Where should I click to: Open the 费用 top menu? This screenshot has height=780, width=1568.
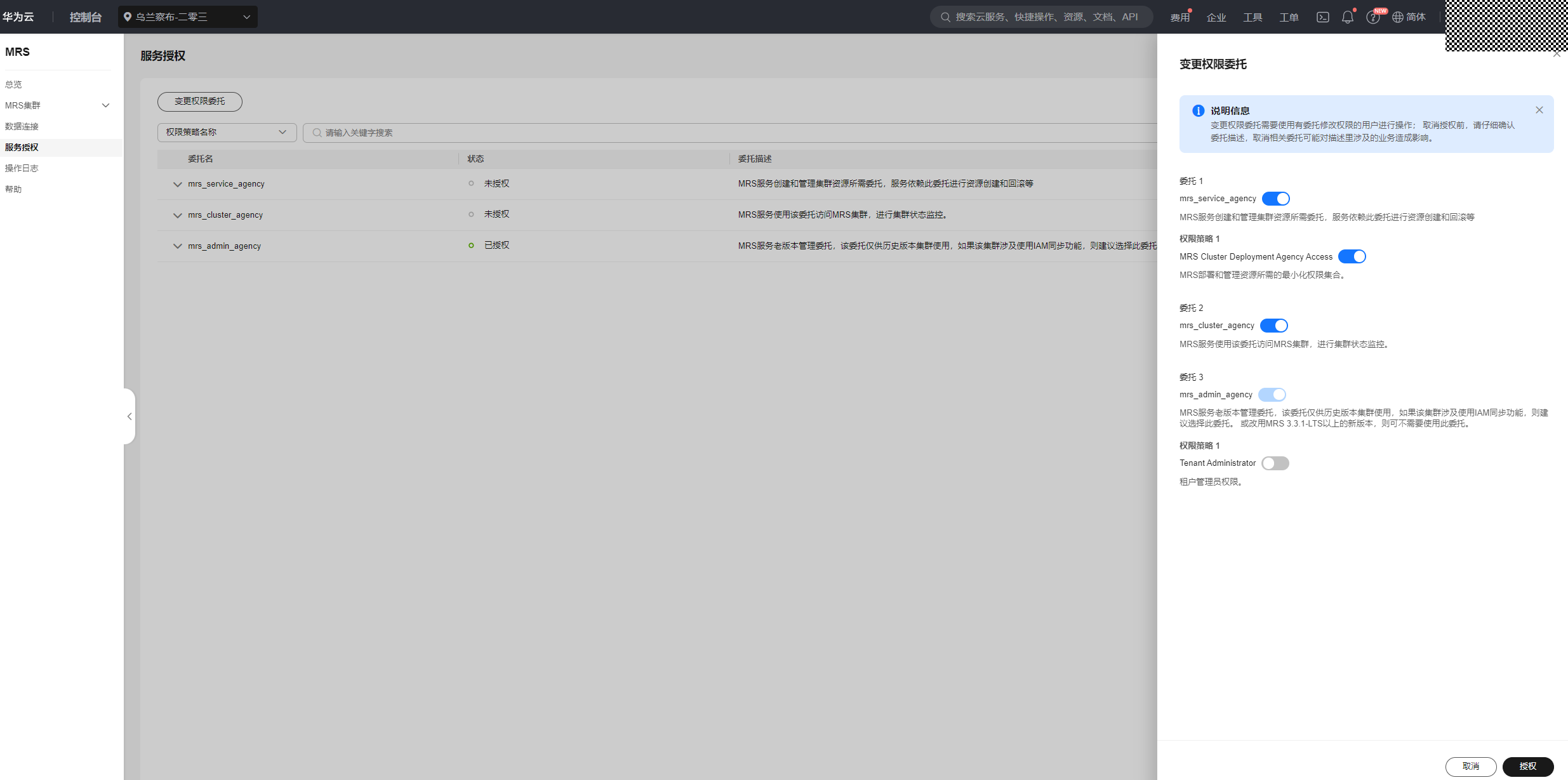[1179, 18]
